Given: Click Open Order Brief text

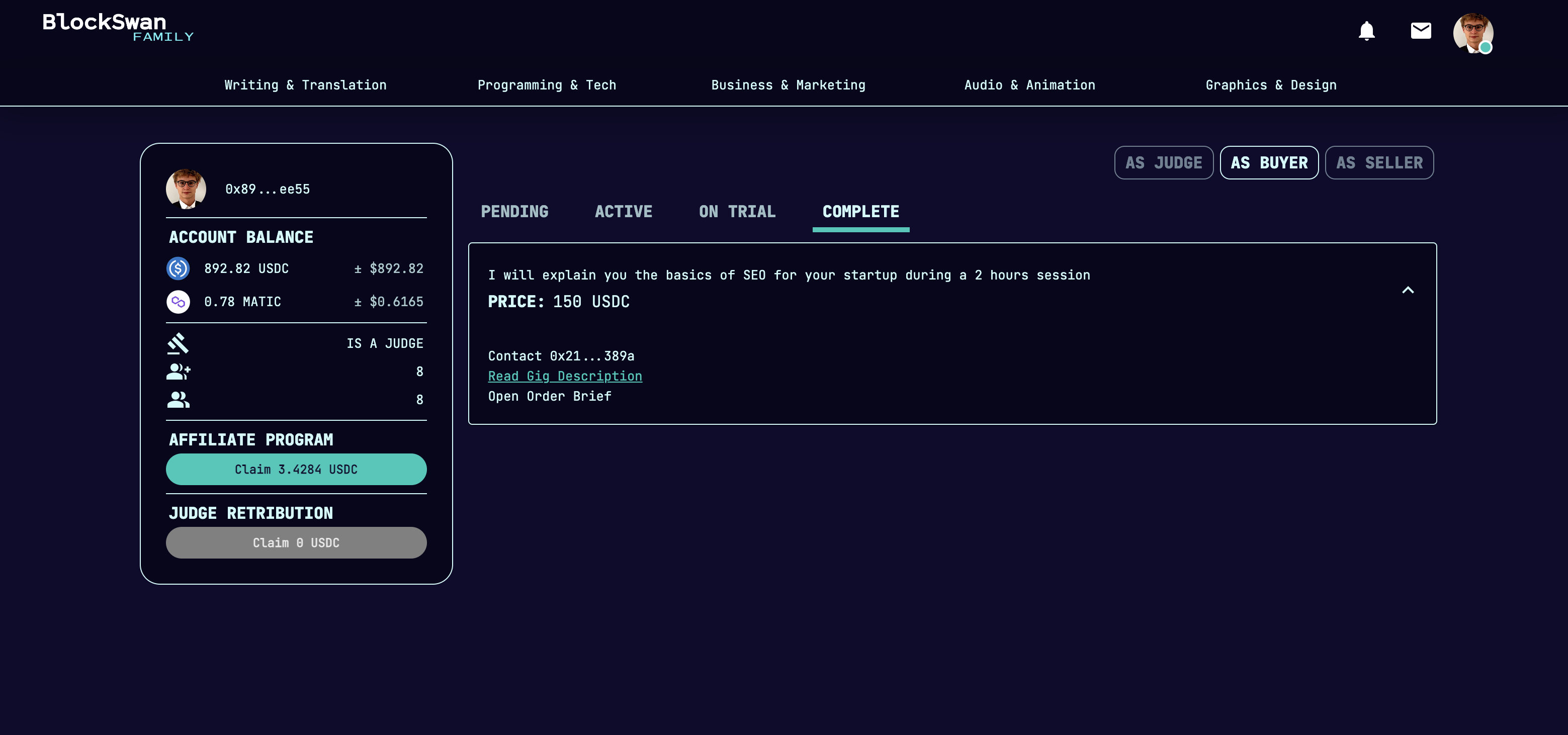Looking at the screenshot, I should [x=549, y=396].
